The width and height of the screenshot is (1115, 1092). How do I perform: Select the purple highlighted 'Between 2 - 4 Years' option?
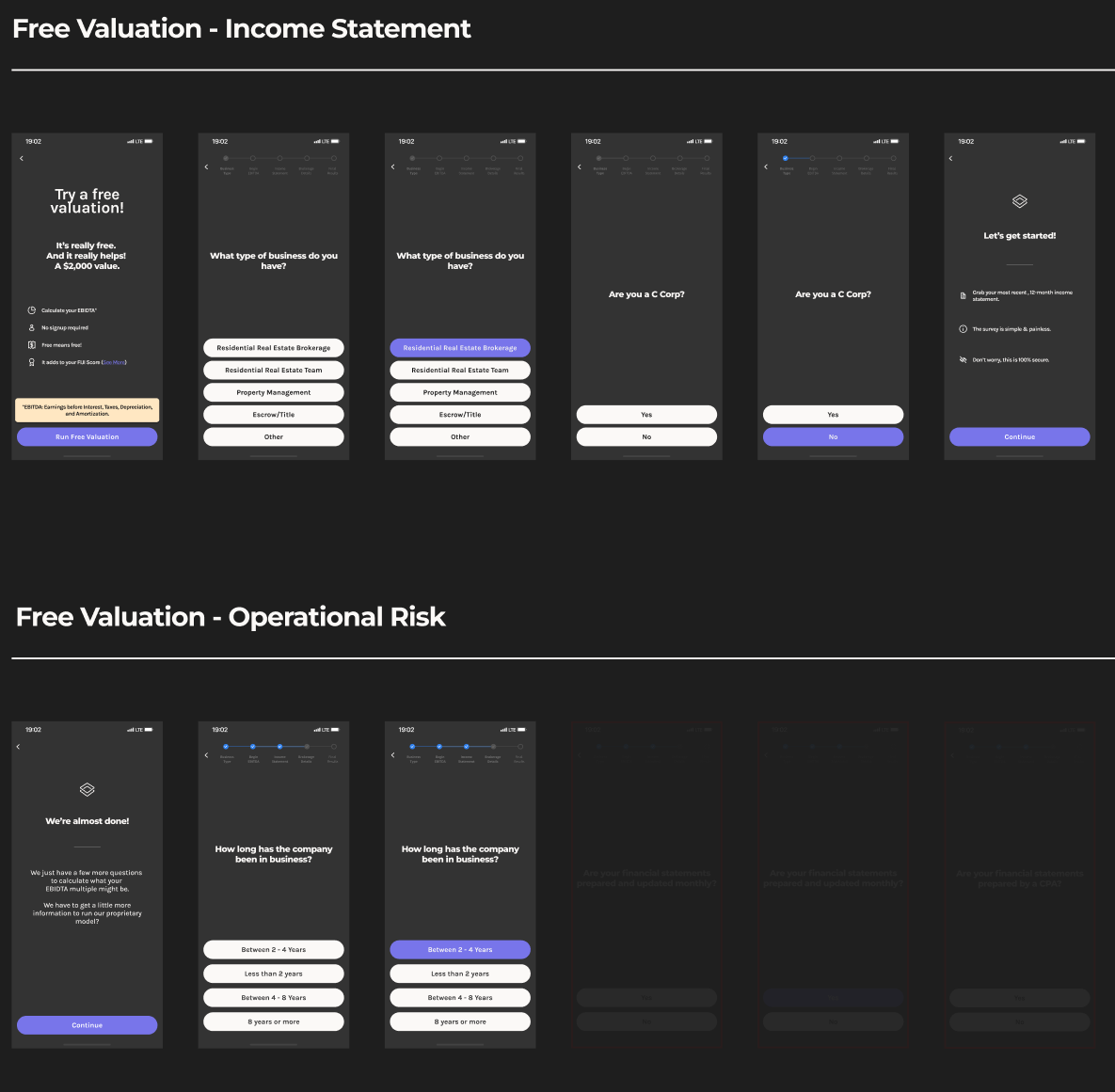click(x=460, y=950)
